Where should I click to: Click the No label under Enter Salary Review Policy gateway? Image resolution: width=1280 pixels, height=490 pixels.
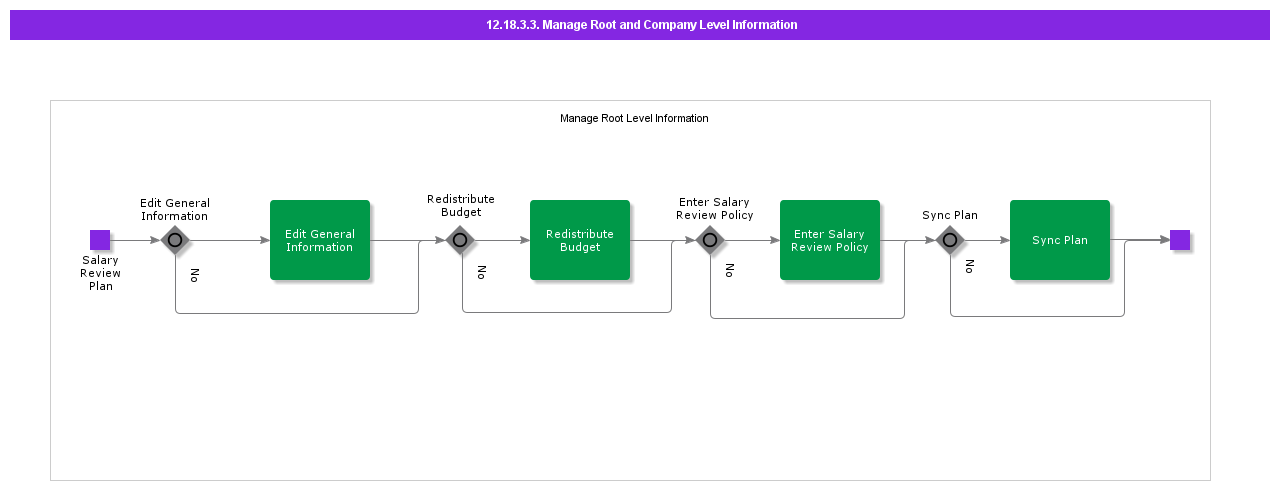(730, 270)
